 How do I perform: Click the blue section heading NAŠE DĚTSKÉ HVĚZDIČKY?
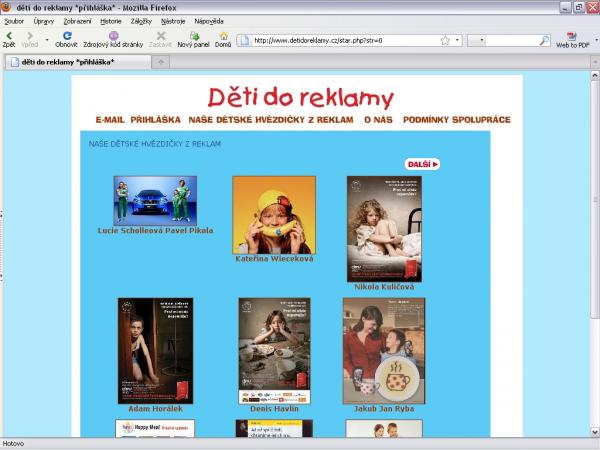click(155, 144)
